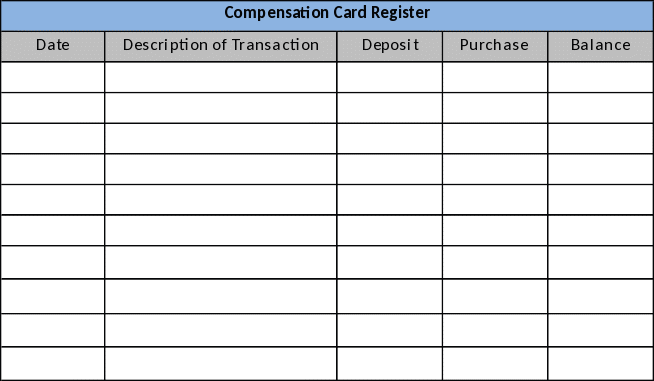Click the first row Deposit cell

click(x=390, y=77)
